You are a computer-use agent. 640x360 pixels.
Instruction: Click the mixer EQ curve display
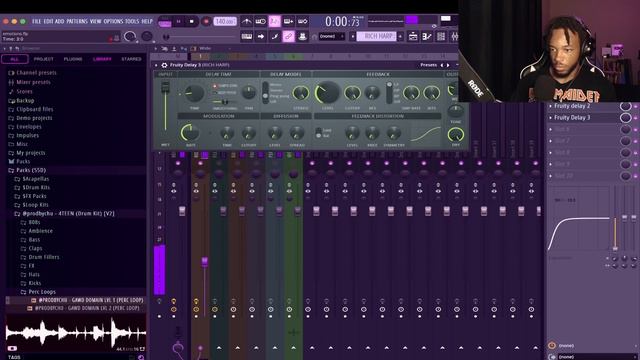point(578,219)
